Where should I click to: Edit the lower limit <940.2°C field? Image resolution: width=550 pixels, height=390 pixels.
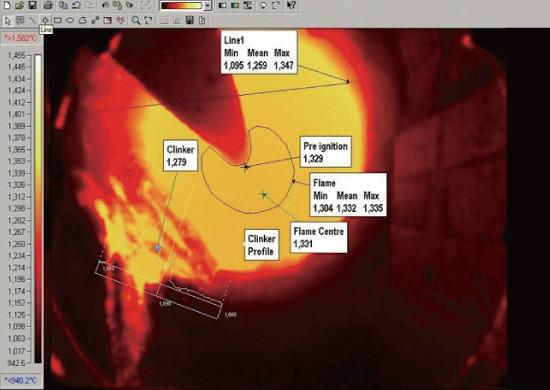pyautogui.click(x=22, y=380)
